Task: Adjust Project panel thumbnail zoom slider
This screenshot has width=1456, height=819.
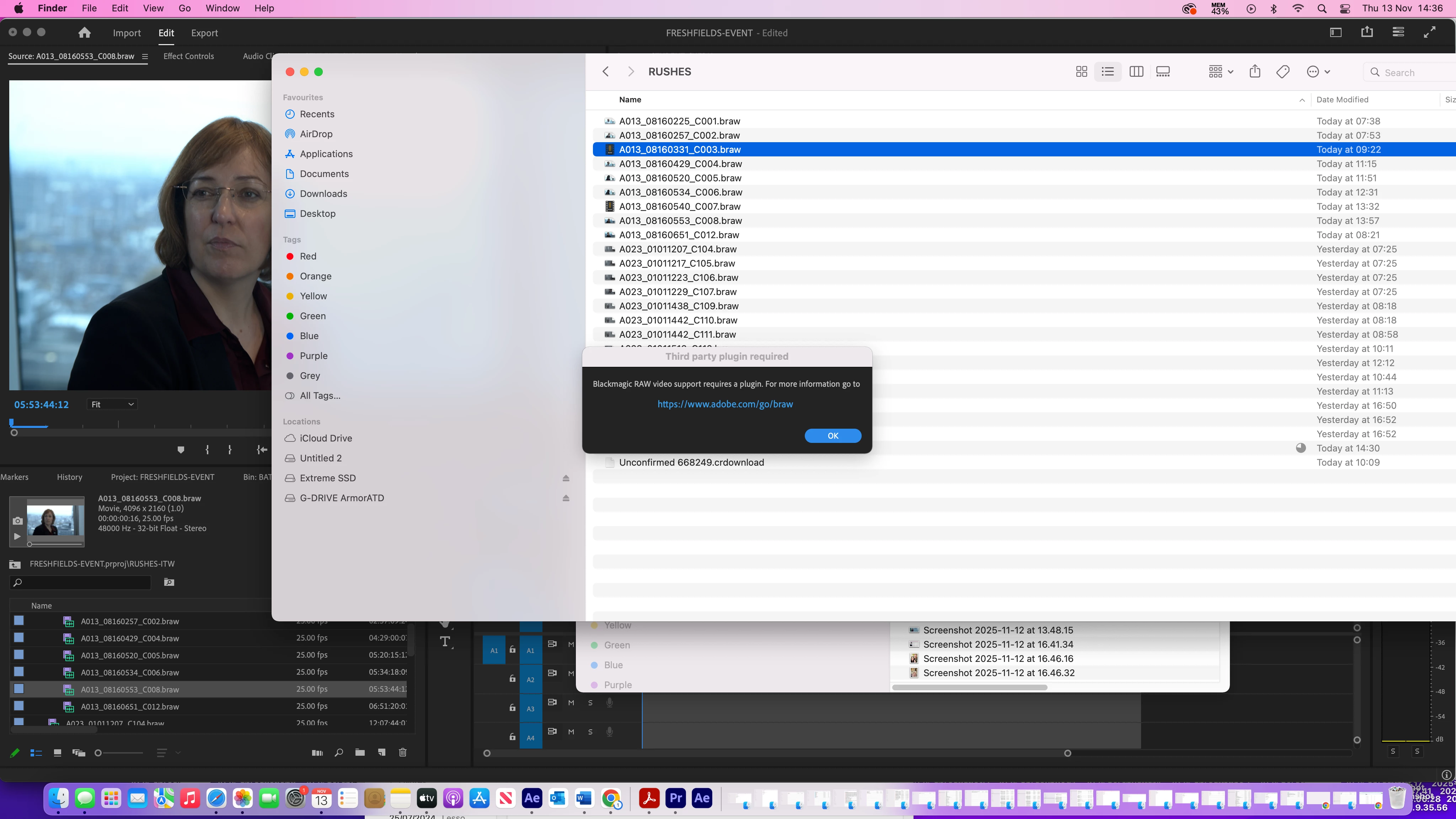Action: pyautogui.click(x=98, y=753)
